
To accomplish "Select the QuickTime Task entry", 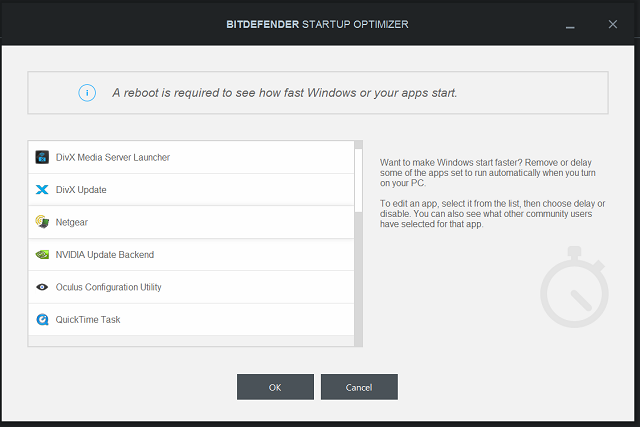I will click(x=191, y=319).
